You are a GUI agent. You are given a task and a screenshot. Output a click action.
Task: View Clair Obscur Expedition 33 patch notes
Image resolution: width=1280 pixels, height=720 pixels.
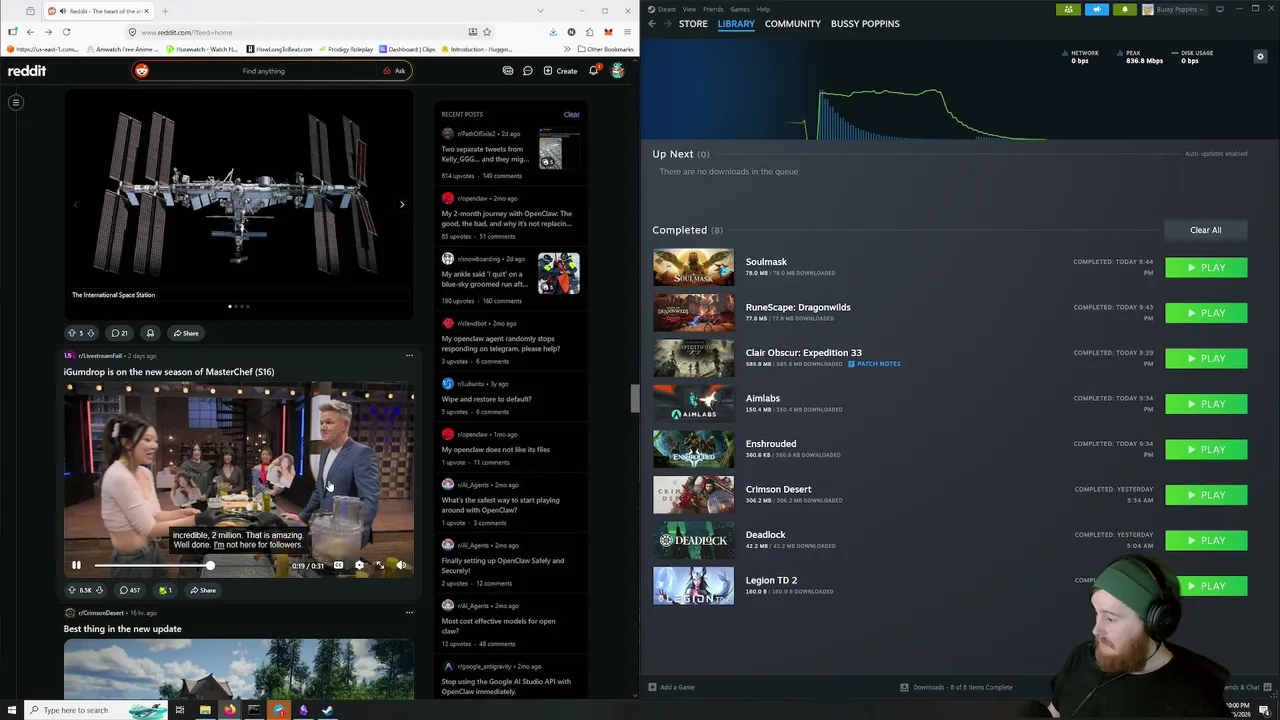click(874, 364)
